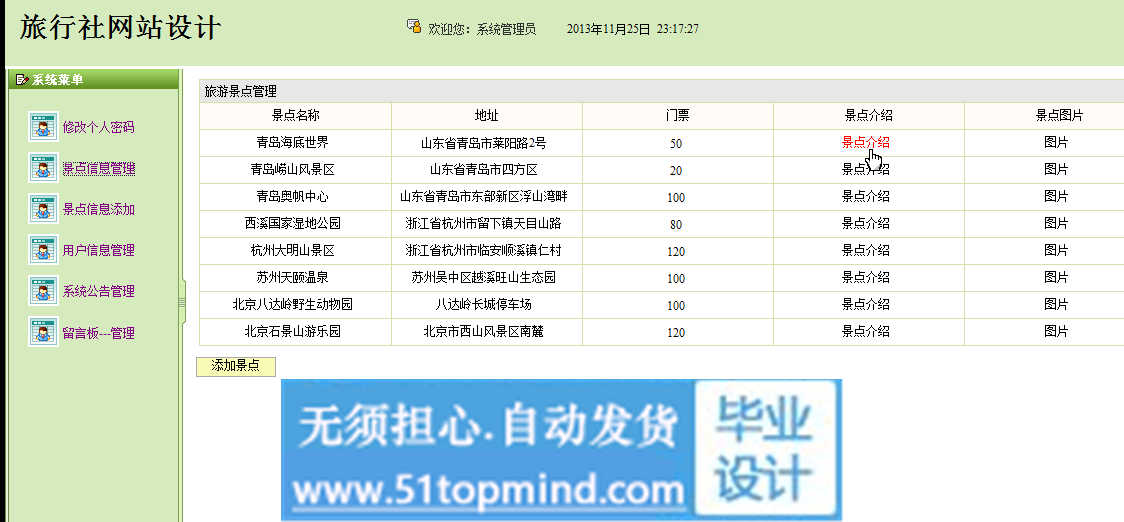Click the 系统管理员 welcome text
This screenshot has height=522, width=1124.
click(x=506, y=29)
